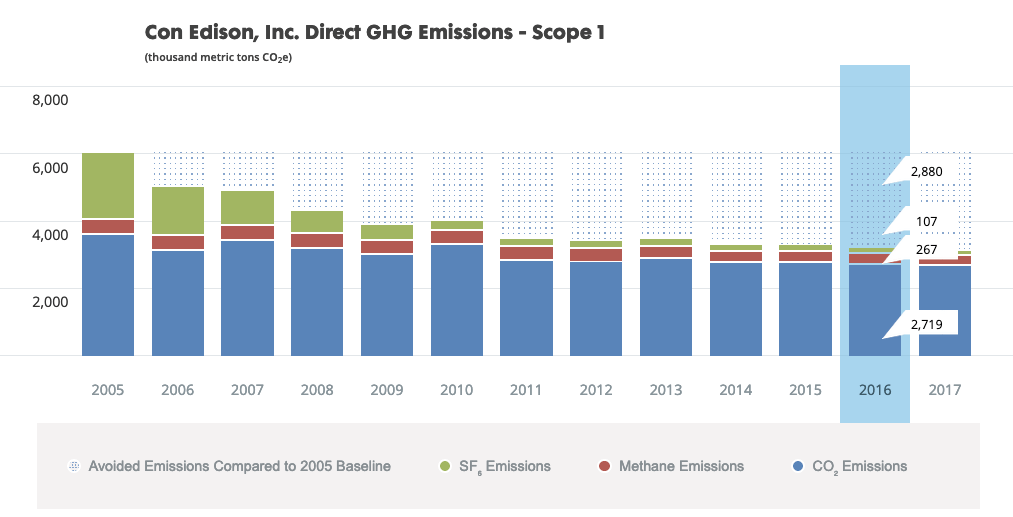Click the 2017 x-axis label
The height and width of the screenshot is (517, 1013).
[x=945, y=390]
